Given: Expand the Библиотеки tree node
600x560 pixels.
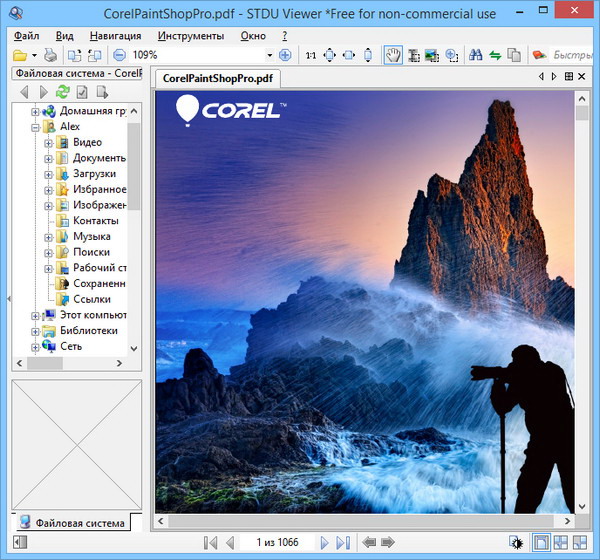Looking at the screenshot, I should [x=35, y=330].
